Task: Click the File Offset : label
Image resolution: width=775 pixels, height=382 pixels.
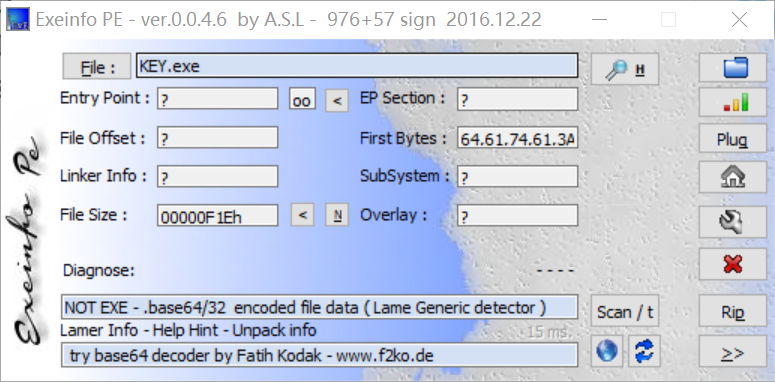Action: tap(102, 138)
